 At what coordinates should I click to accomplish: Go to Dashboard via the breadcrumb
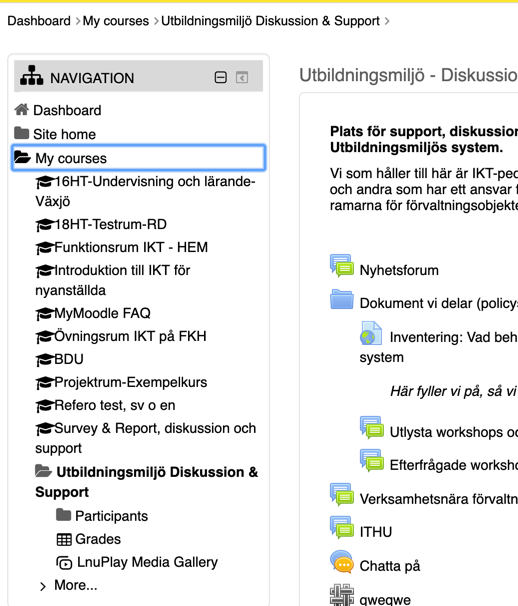[39, 20]
